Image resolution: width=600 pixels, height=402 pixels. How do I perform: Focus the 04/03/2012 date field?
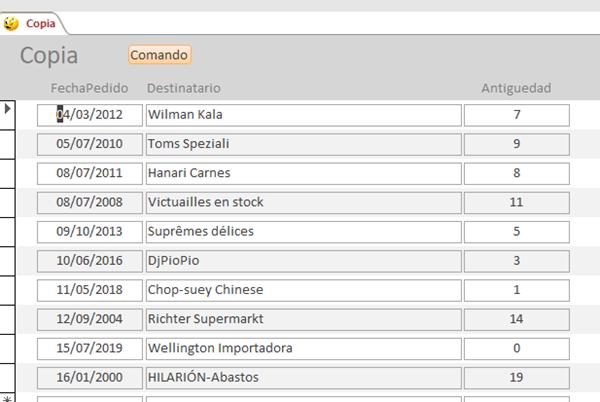tap(90, 115)
